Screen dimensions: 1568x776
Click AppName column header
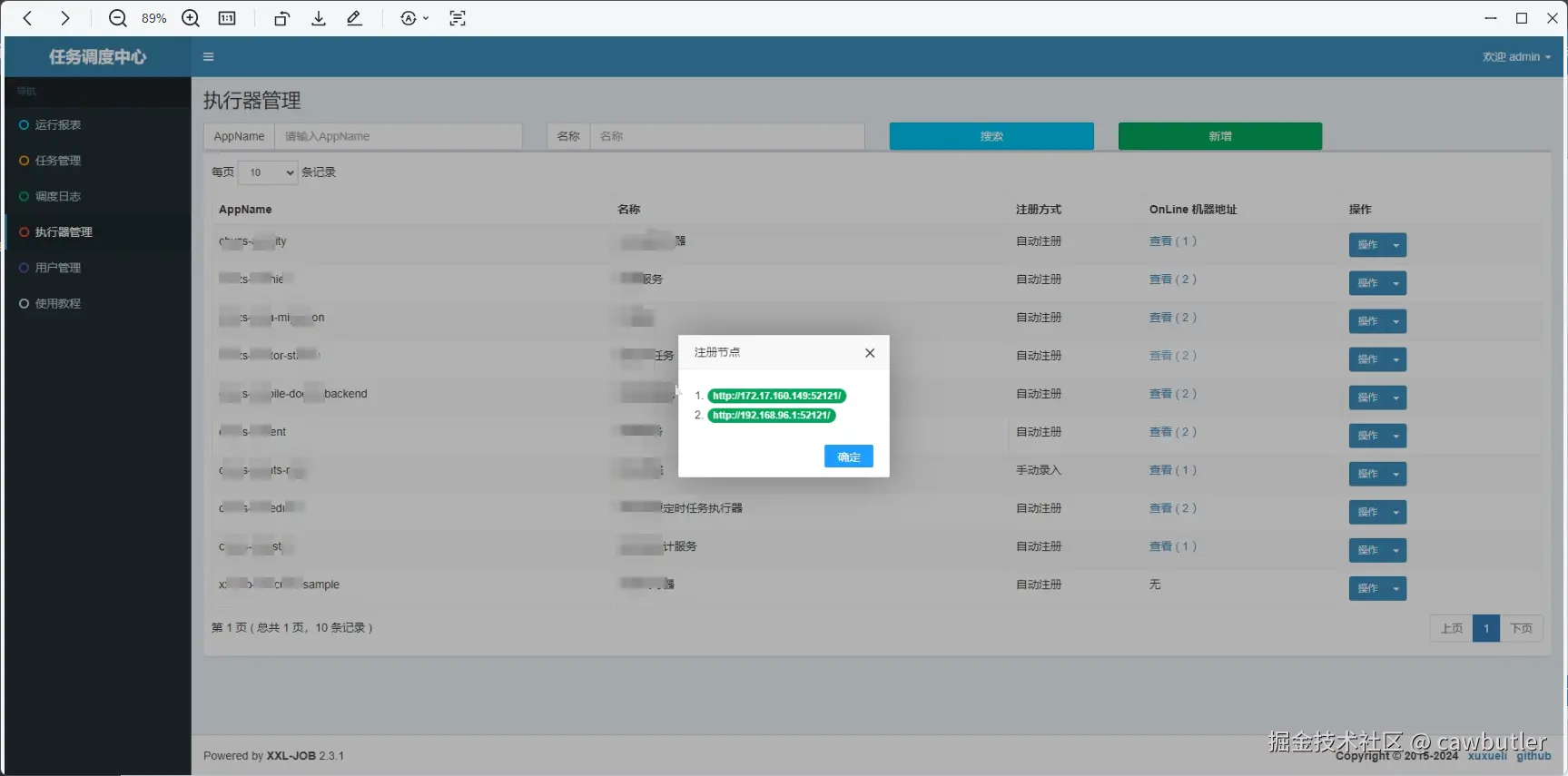pyautogui.click(x=245, y=210)
